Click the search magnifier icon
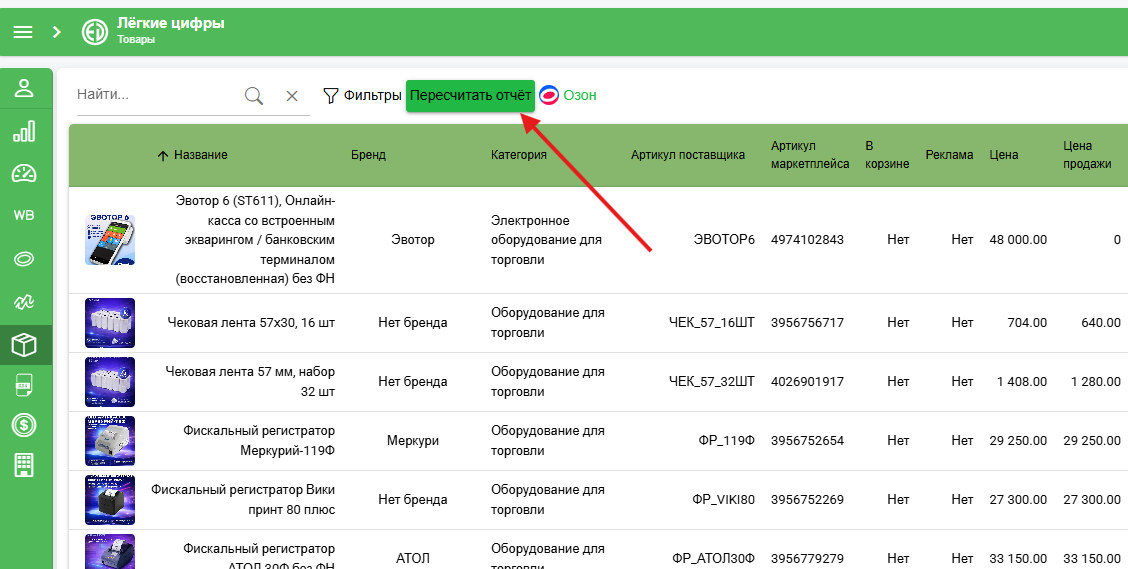The image size is (1128, 569). click(254, 96)
